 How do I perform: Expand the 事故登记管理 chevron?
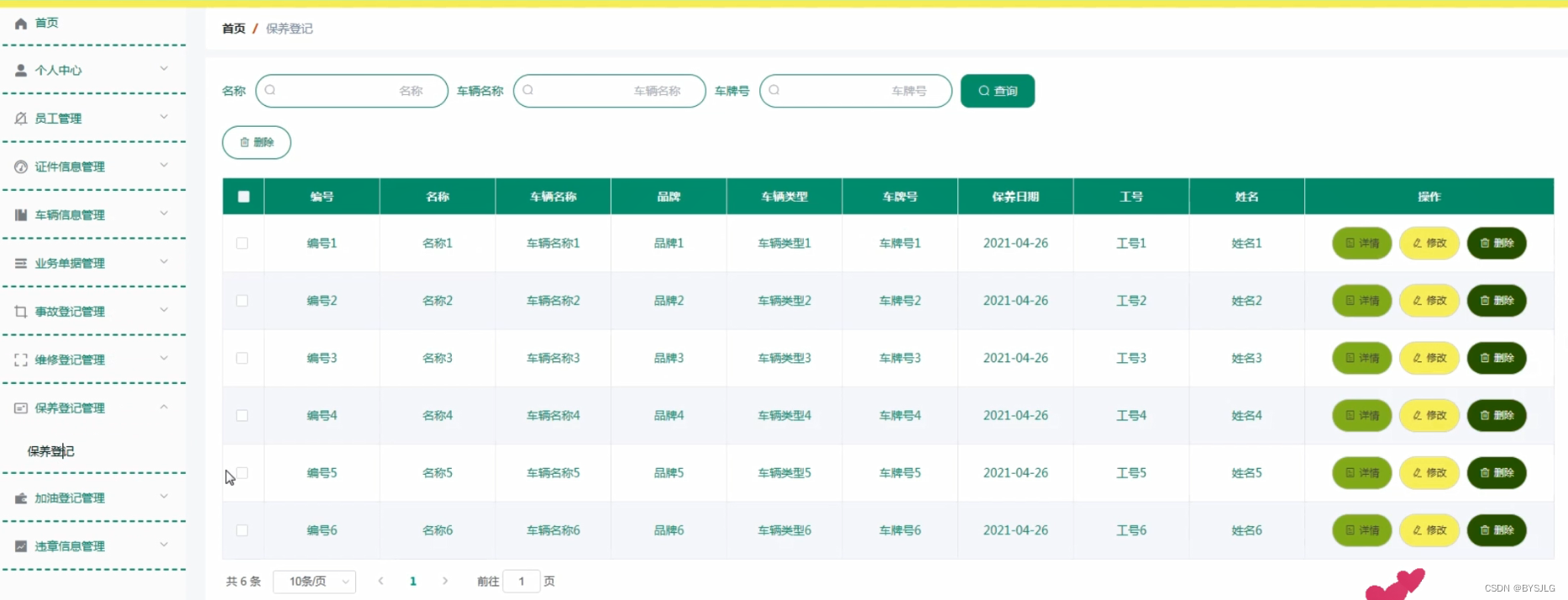click(x=164, y=310)
